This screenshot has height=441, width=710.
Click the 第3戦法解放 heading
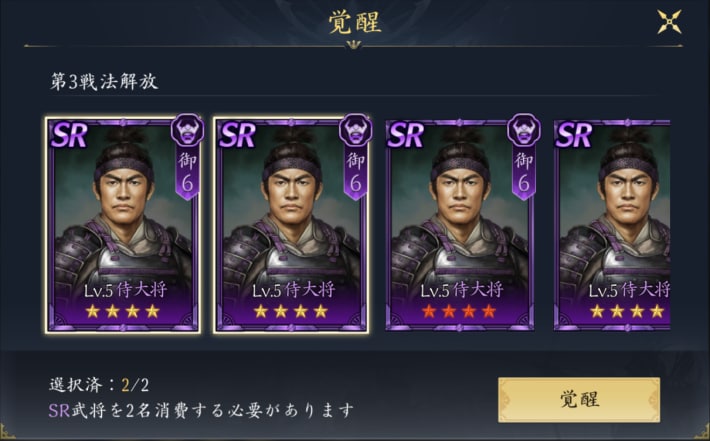[x=104, y=81]
